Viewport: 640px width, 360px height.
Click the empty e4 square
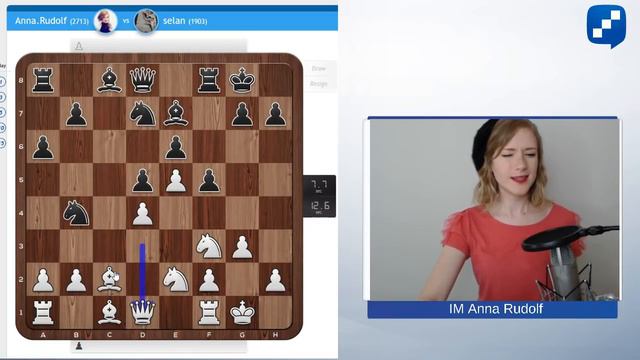176,213
